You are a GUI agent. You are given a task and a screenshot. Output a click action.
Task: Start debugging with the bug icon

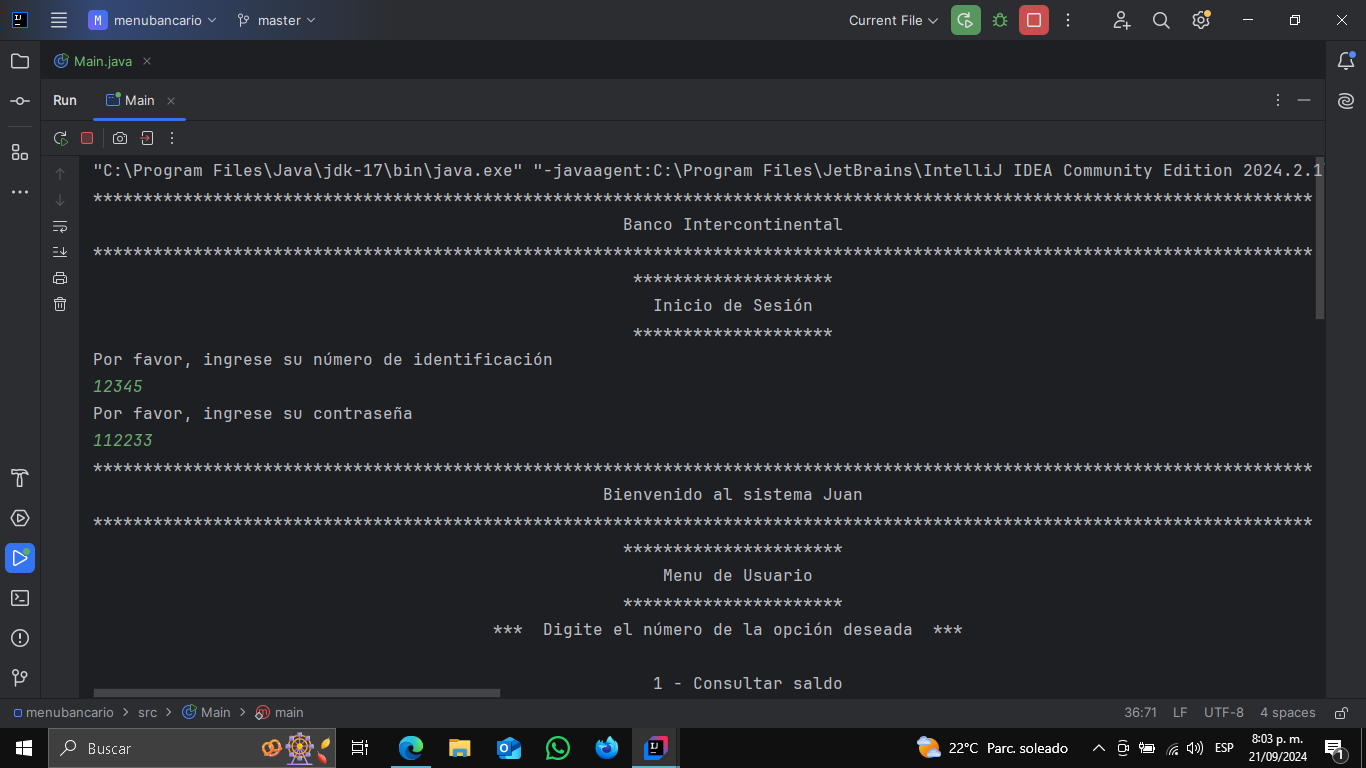[1000, 20]
